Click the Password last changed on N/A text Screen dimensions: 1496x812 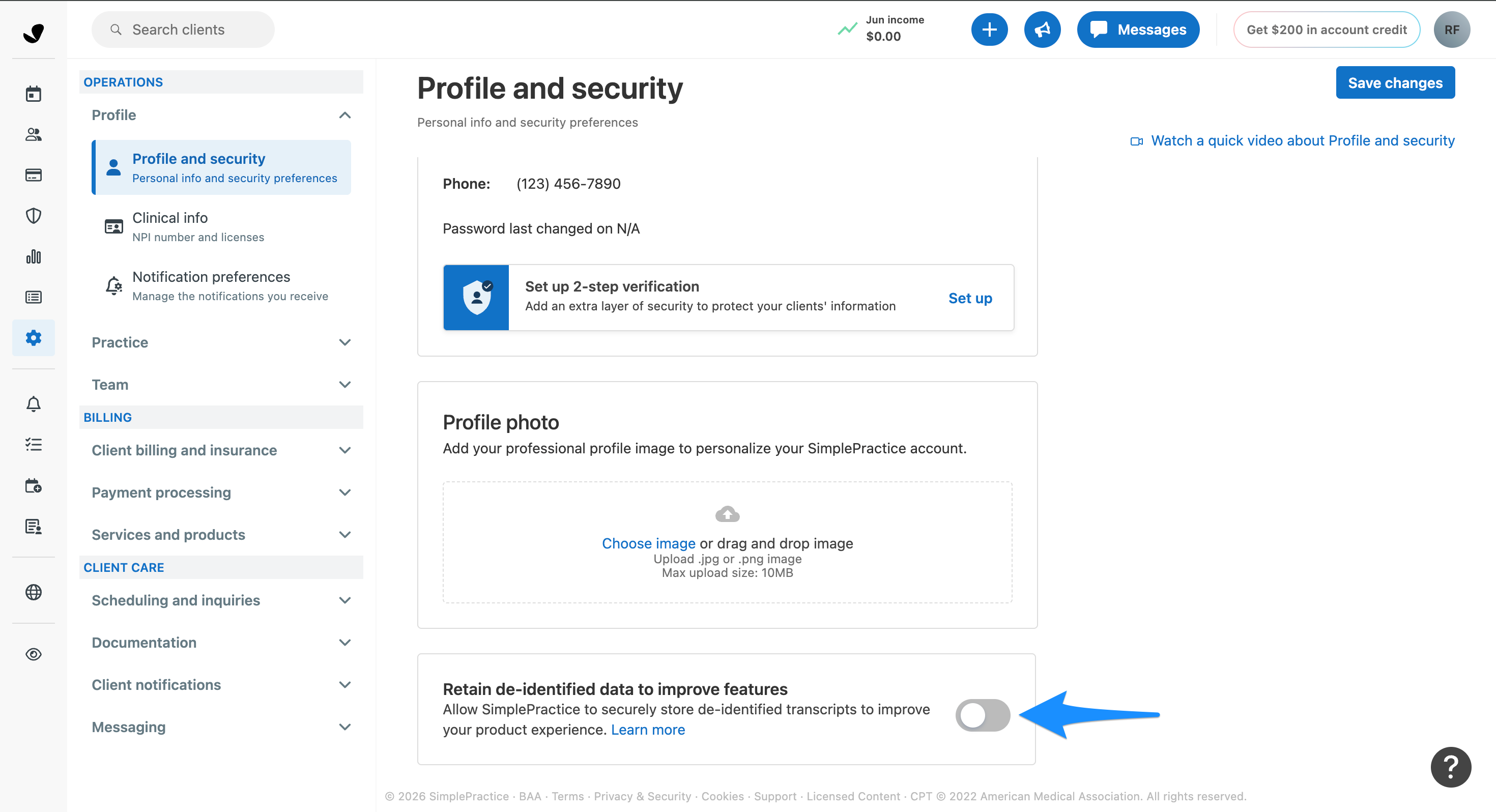(541, 228)
